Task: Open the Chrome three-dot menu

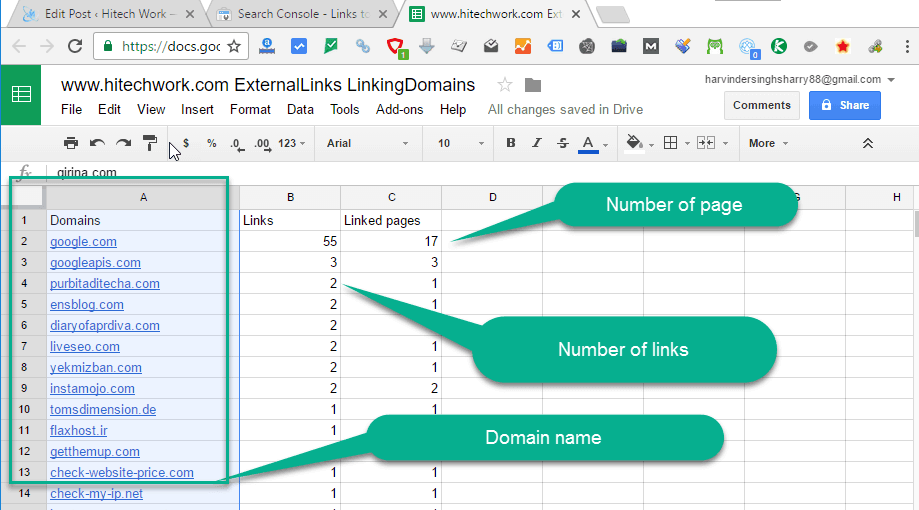Action: pos(907,46)
